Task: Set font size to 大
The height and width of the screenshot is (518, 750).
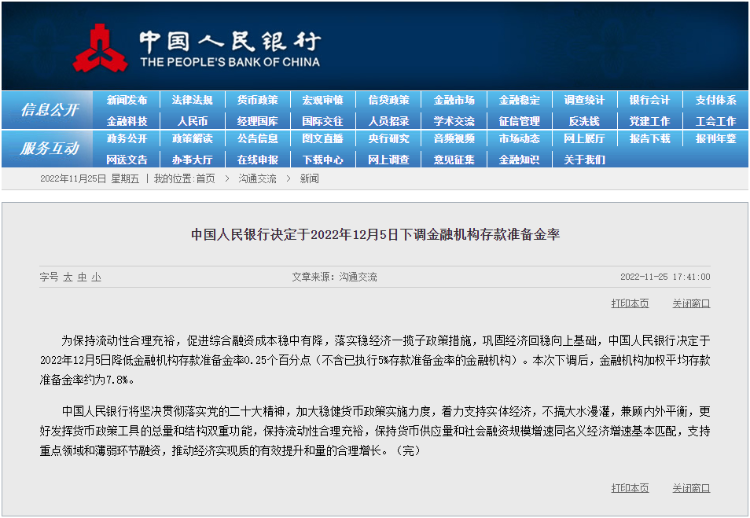Action: coord(67,277)
